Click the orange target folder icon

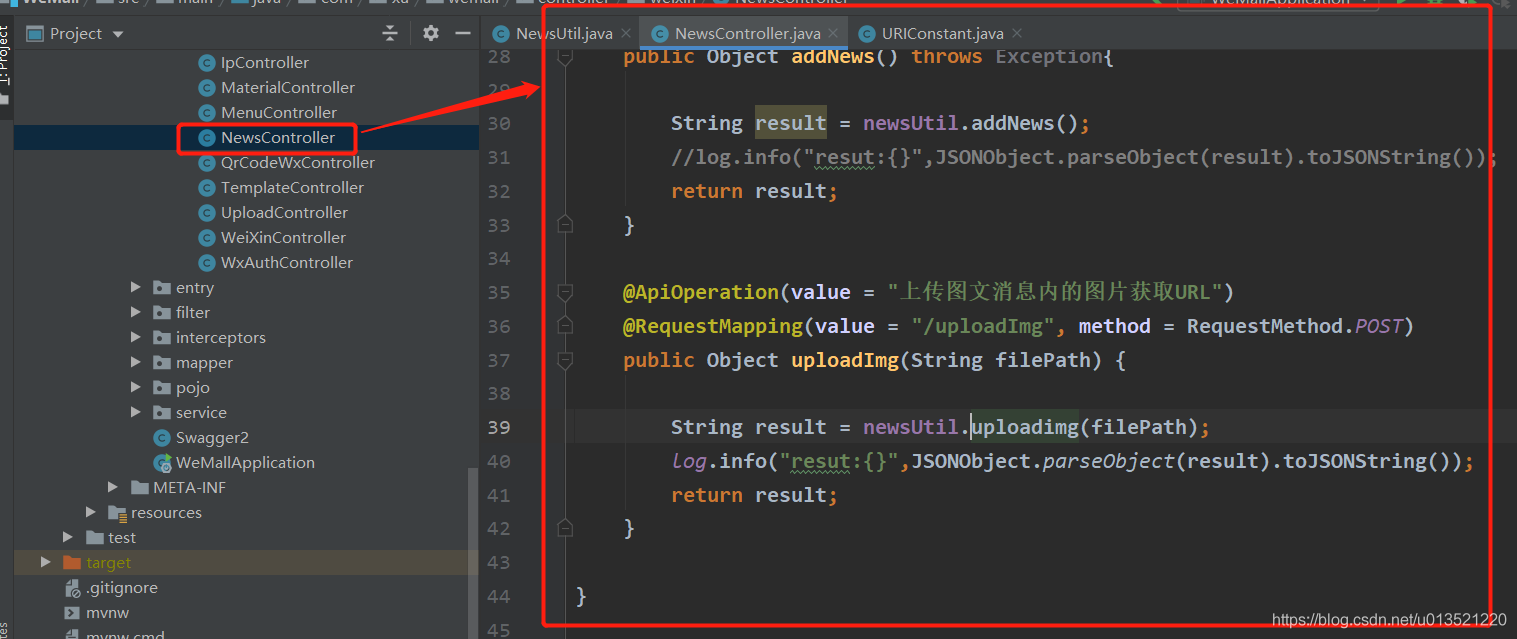tap(71, 563)
